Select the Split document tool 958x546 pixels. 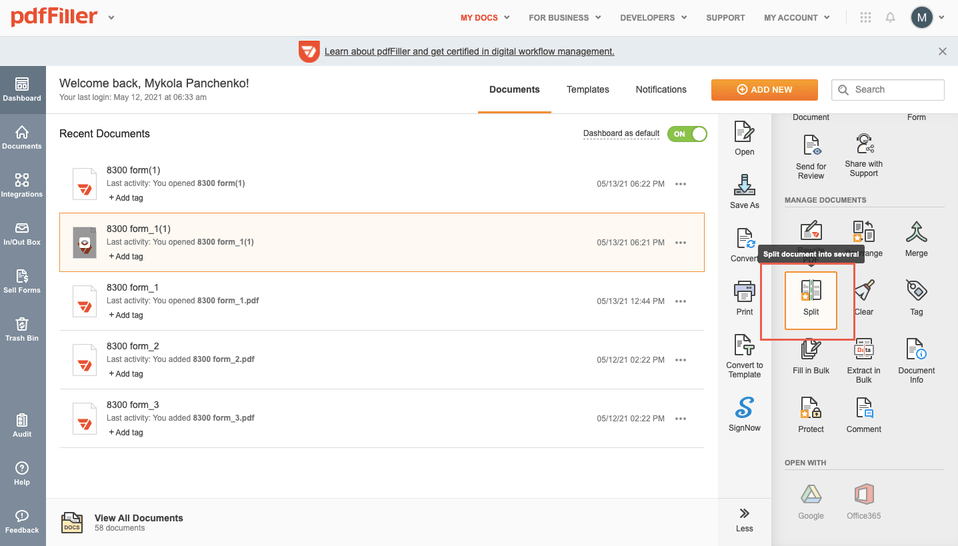pos(811,300)
